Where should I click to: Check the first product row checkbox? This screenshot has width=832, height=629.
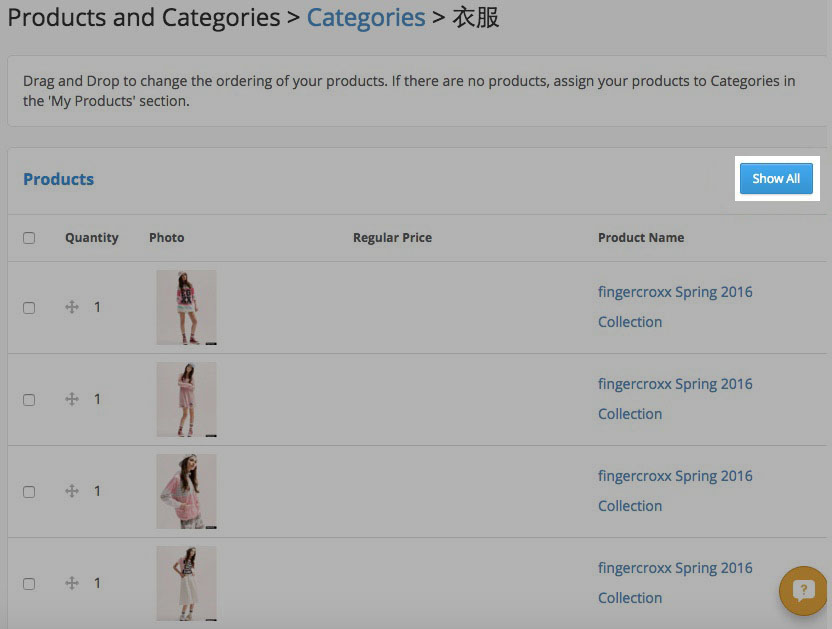tap(29, 308)
